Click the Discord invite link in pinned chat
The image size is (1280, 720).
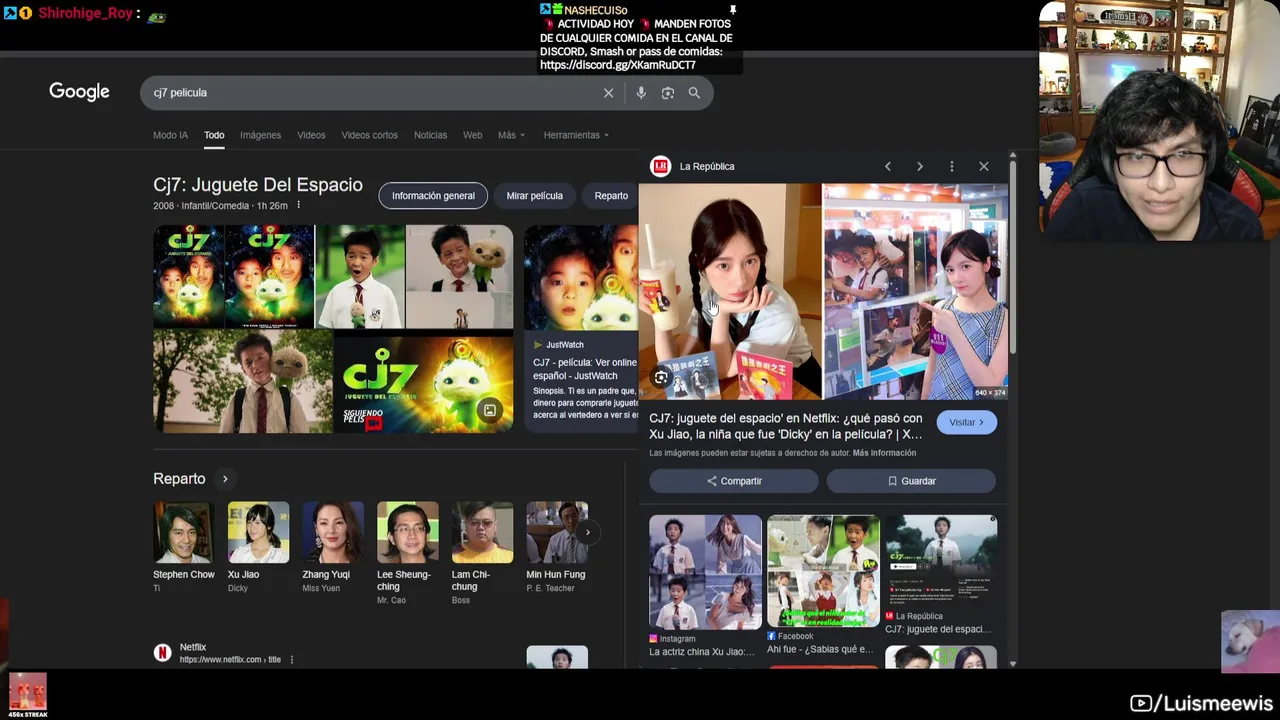click(618, 65)
